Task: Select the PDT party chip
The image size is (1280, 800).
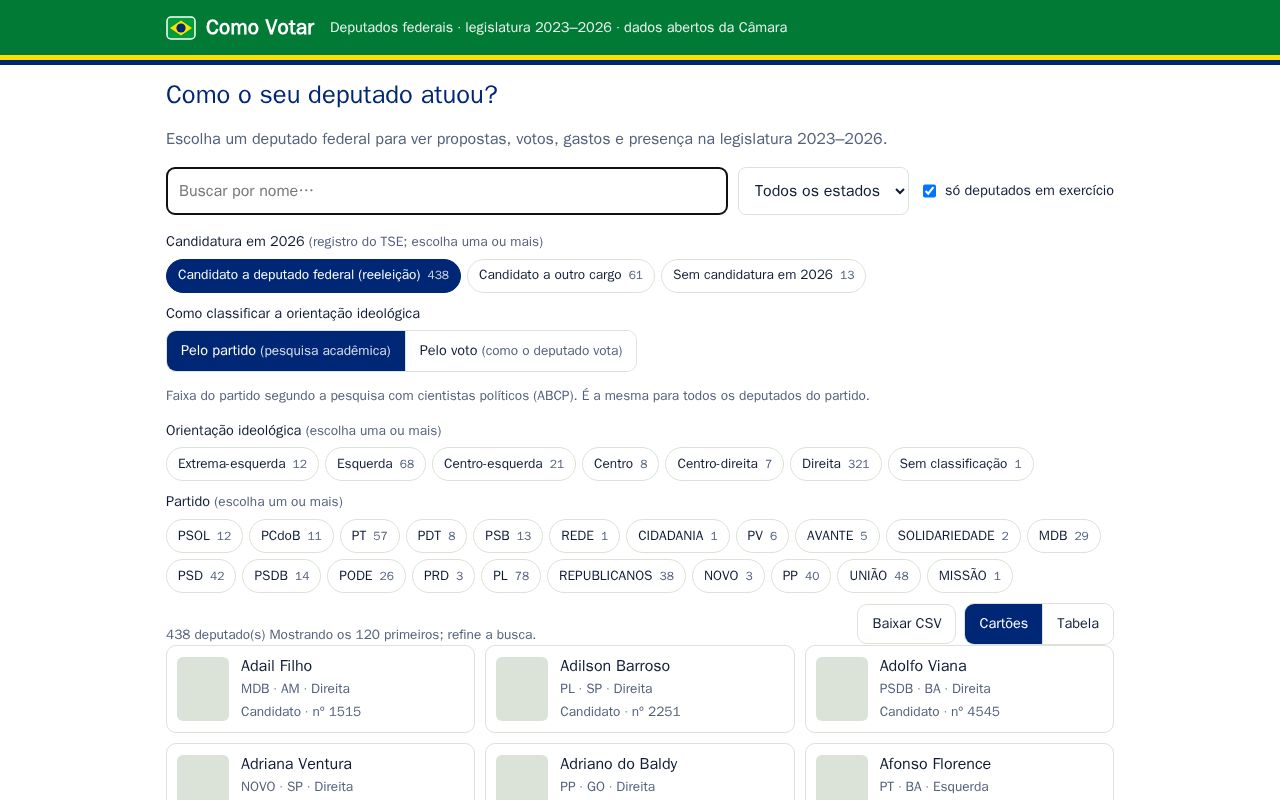Action: 436,536
